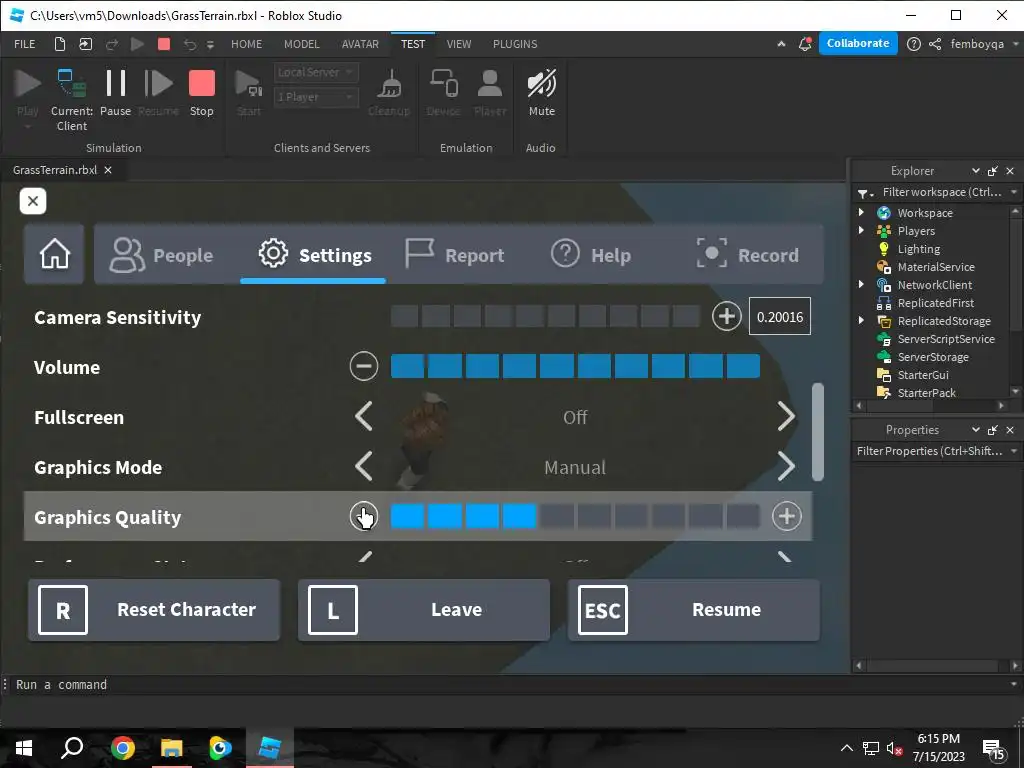Viewport: 1024px width, 768px height.
Task: Click the Resume button
Action: [x=694, y=610]
